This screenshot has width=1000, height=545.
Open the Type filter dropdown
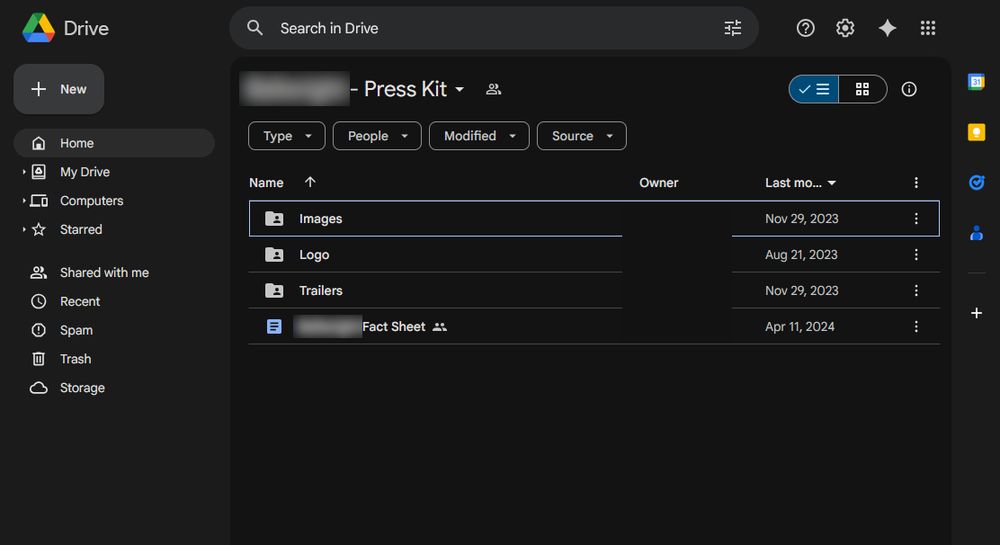pos(287,136)
